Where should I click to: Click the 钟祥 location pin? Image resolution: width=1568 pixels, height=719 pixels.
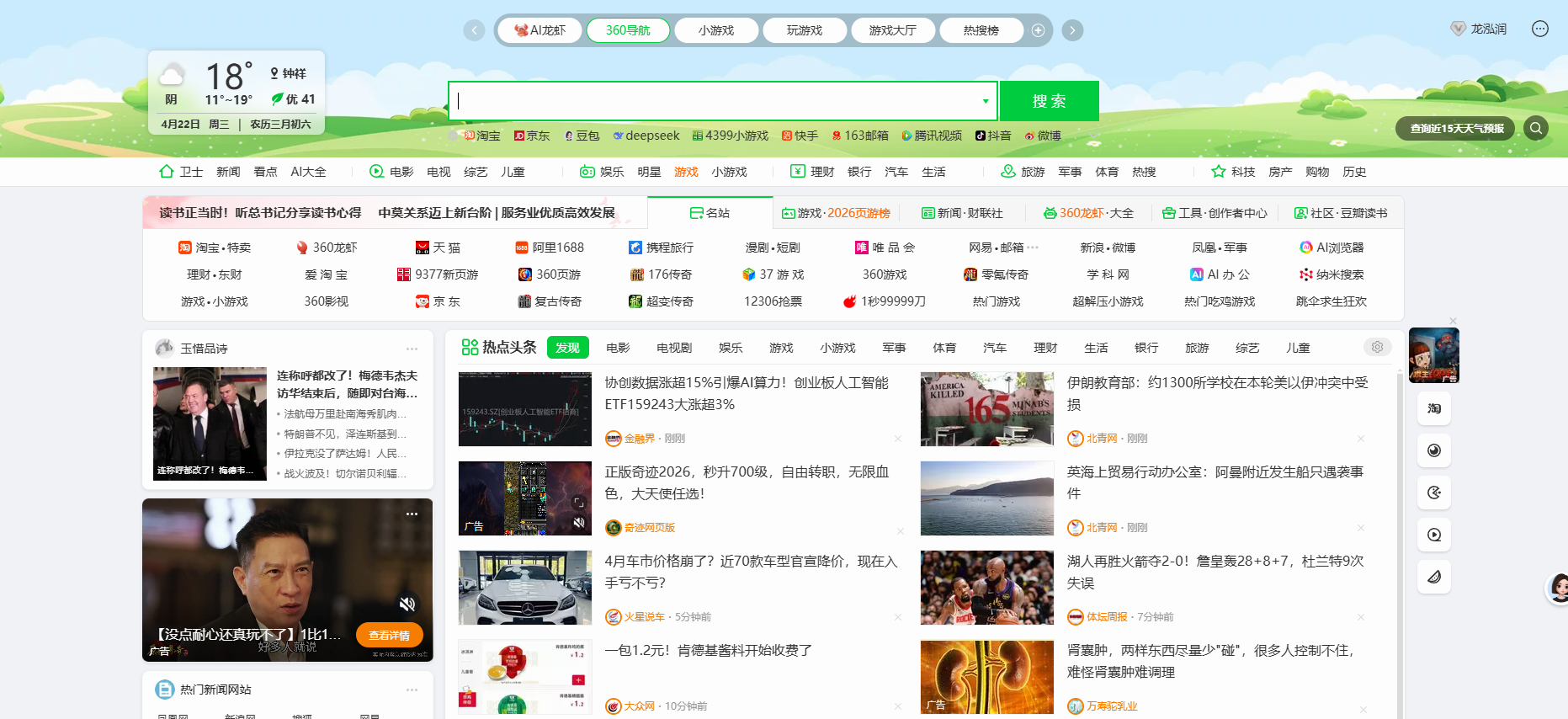(x=274, y=74)
